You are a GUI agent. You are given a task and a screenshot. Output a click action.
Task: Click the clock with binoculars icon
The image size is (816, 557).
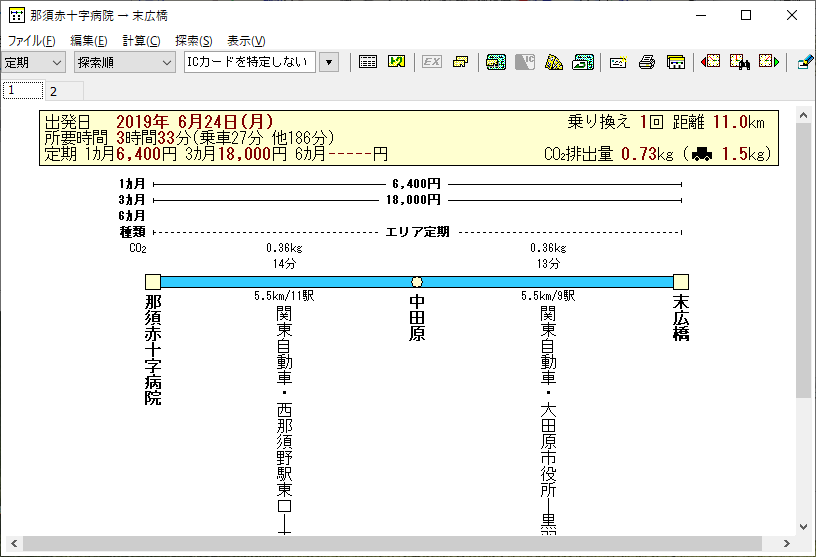(740, 62)
